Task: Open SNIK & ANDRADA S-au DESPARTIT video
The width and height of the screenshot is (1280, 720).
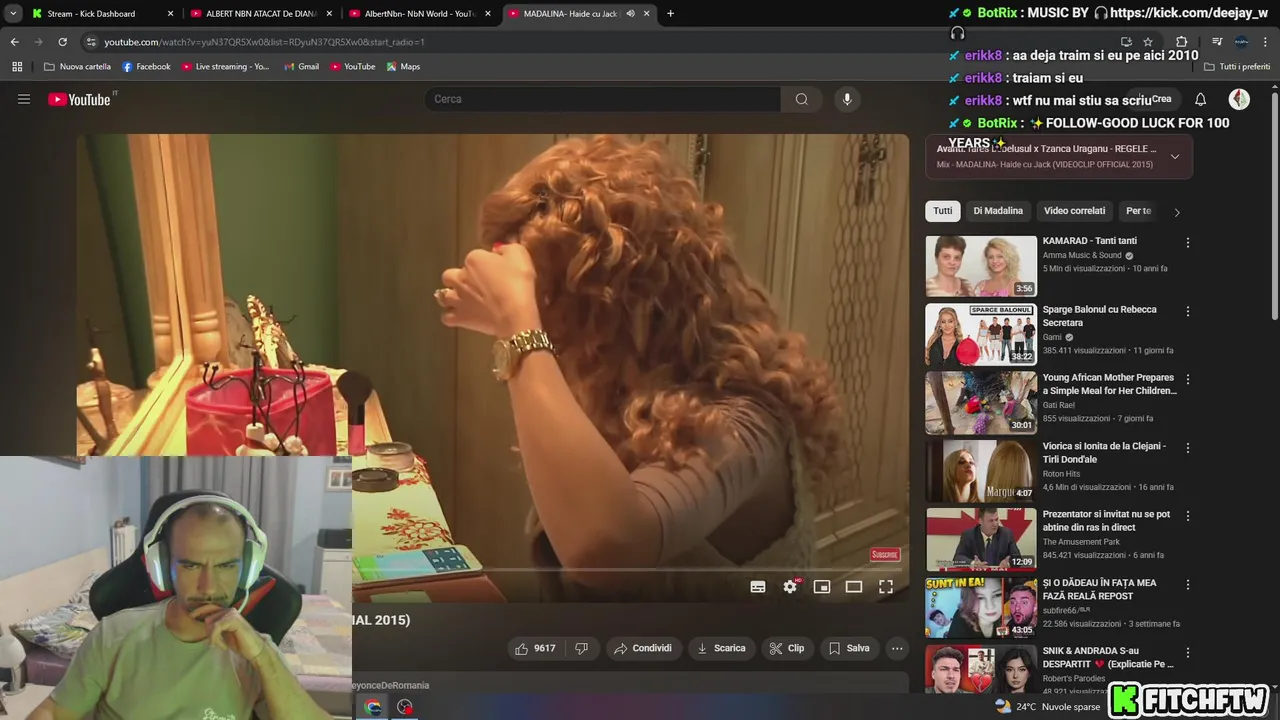Action: pyautogui.click(x=981, y=669)
